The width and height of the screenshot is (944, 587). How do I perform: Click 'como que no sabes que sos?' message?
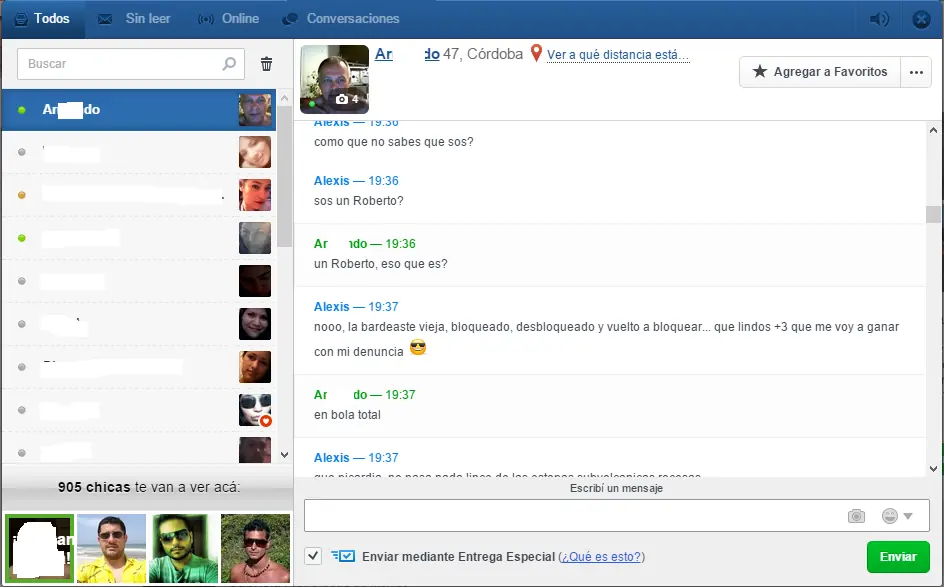[394, 142]
